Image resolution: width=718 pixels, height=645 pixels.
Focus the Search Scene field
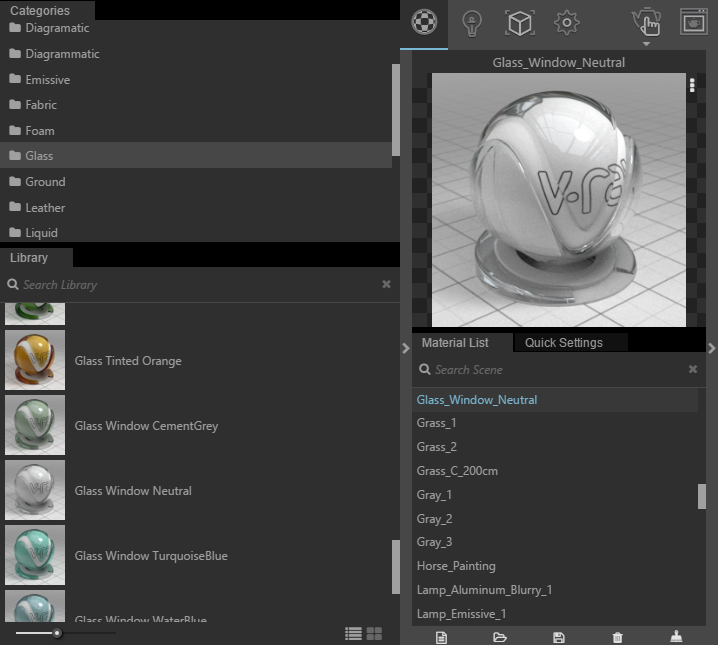pyautogui.click(x=552, y=370)
